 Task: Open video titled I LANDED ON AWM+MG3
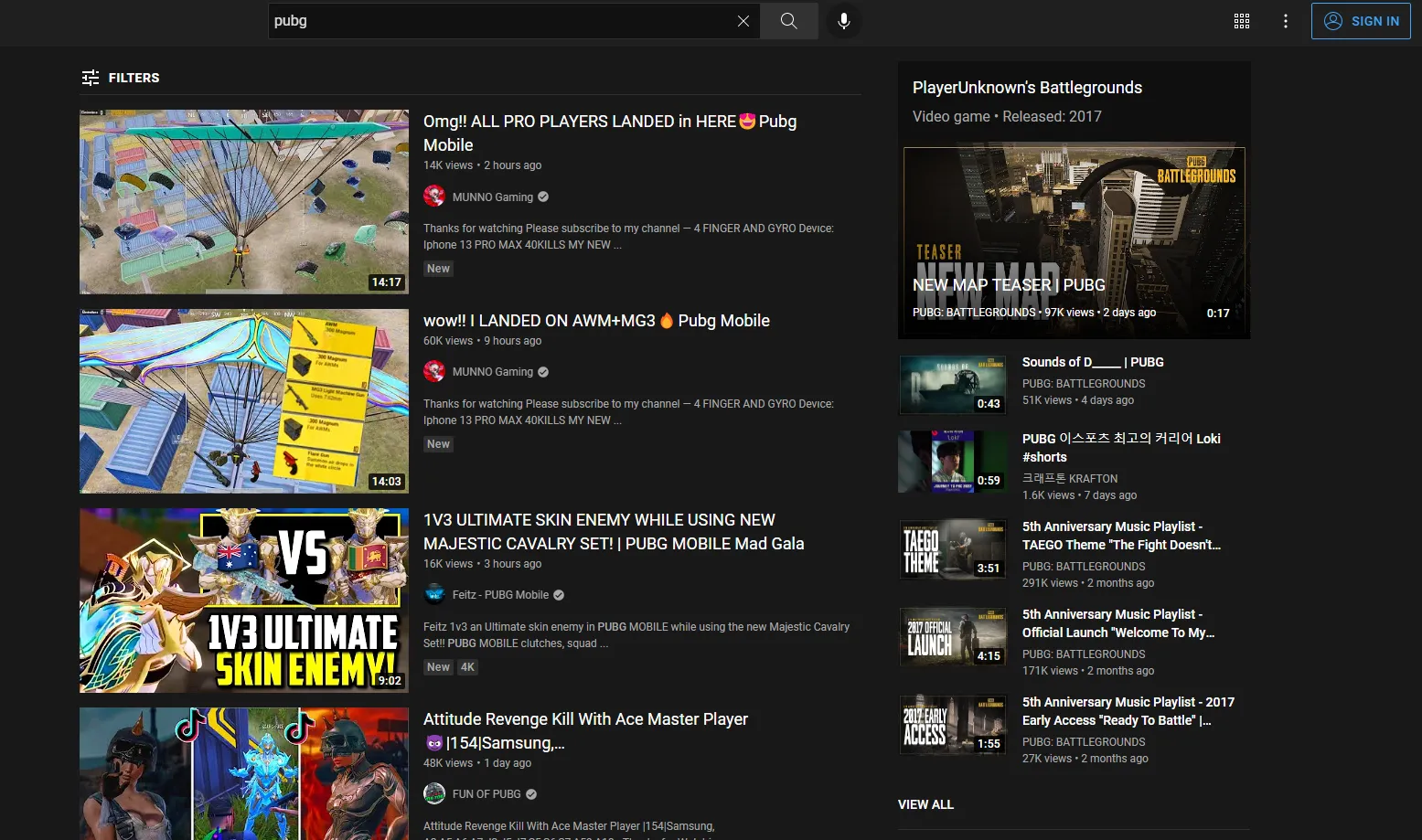click(596, 321)
